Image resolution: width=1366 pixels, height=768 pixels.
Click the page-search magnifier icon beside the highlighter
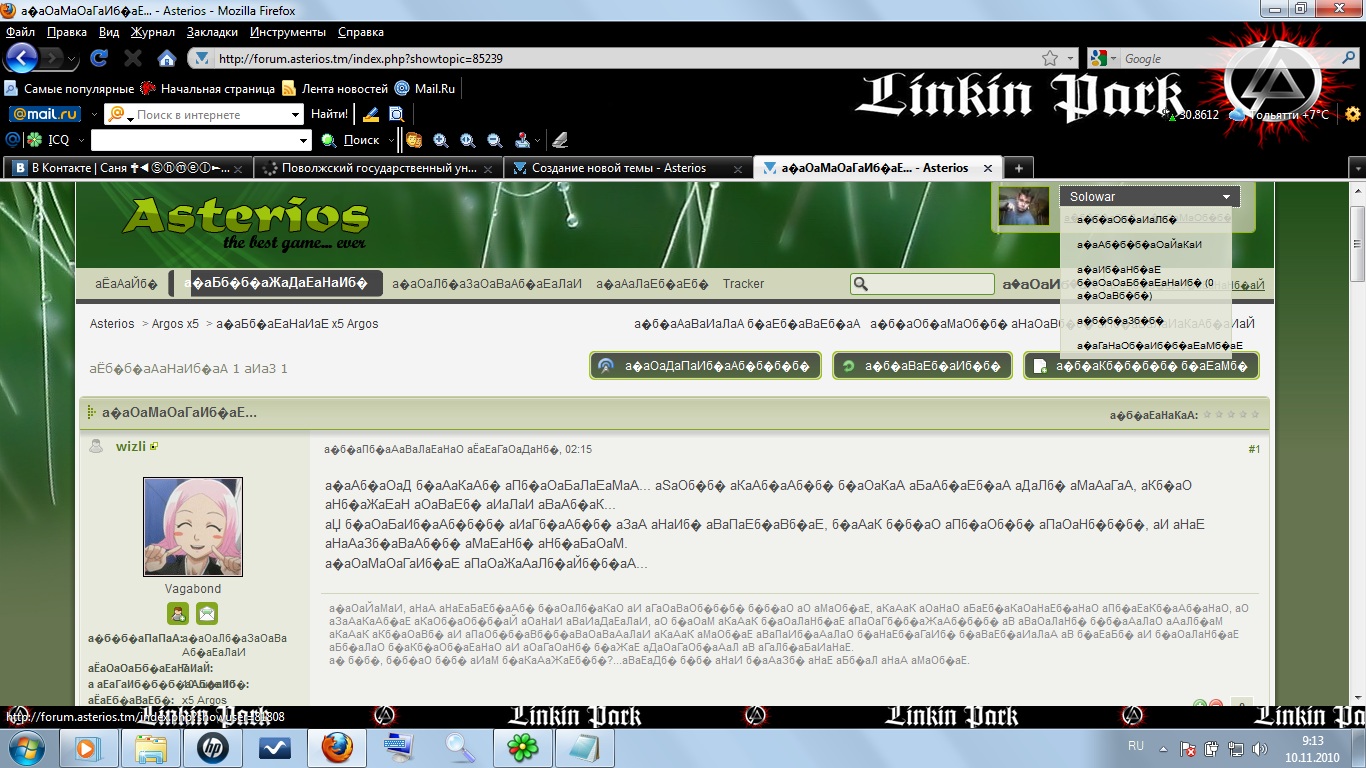[397, 114]
